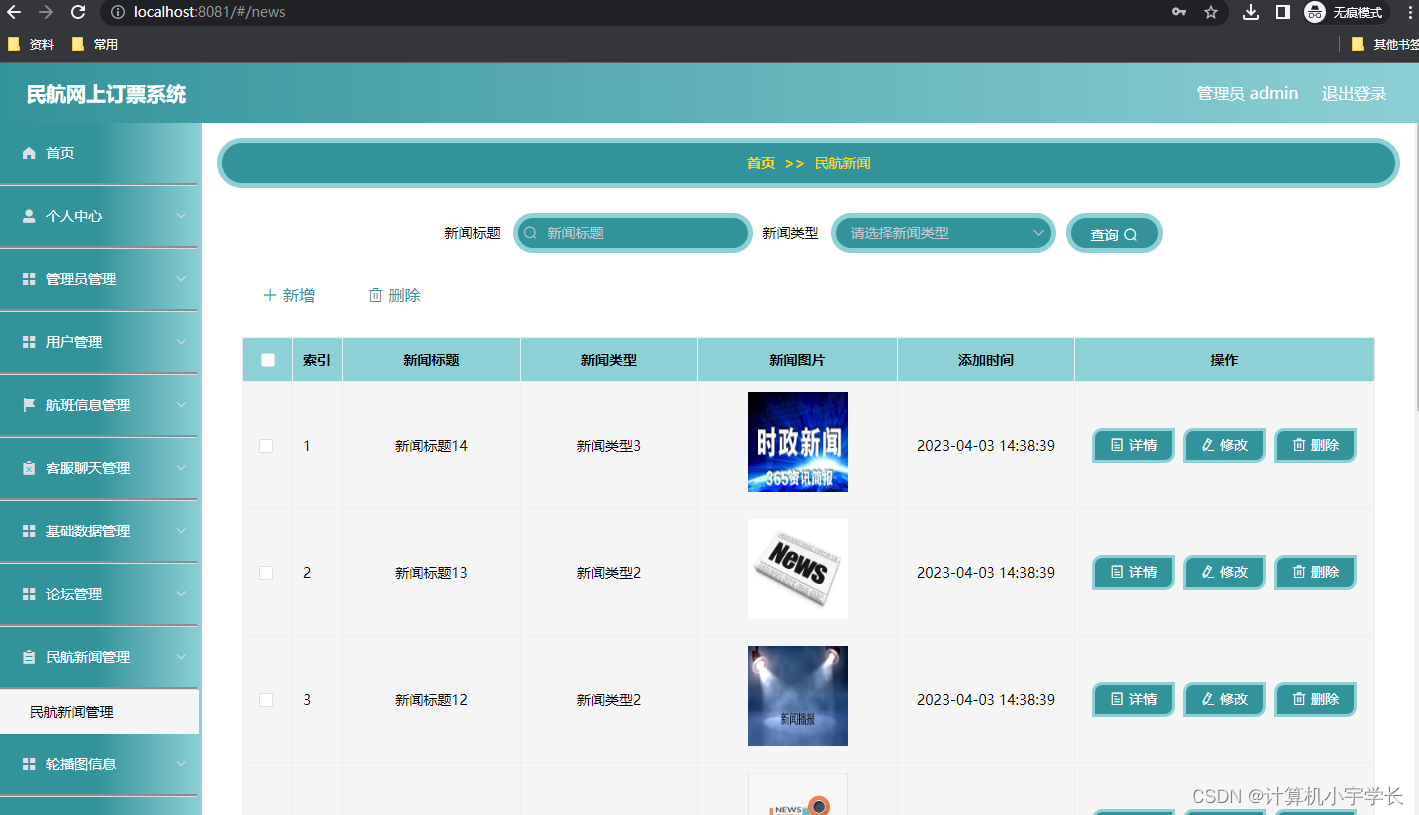Click 修改 for 新闻标题12

[1225, 700]
